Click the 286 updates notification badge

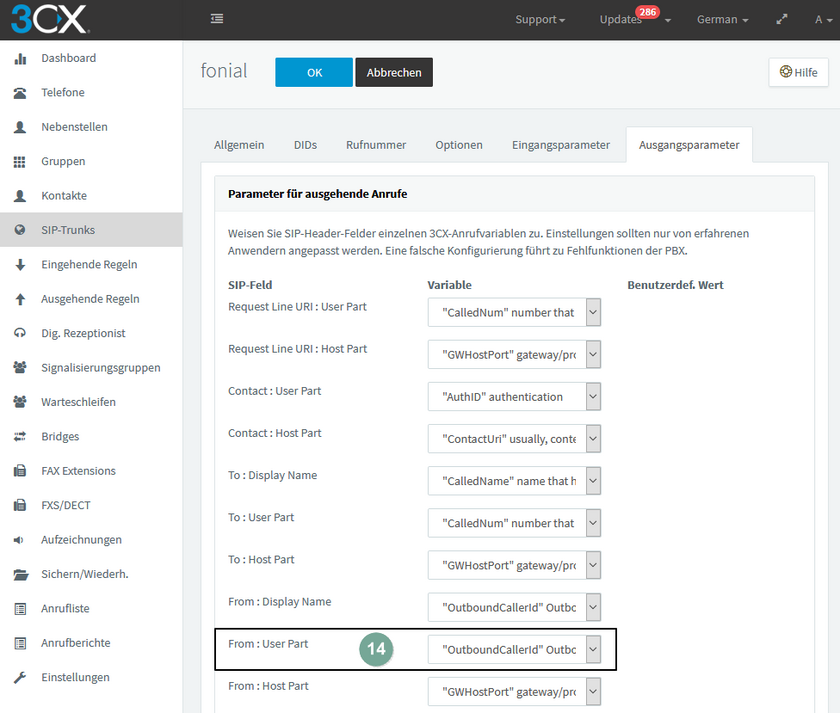tap(647, 12)
